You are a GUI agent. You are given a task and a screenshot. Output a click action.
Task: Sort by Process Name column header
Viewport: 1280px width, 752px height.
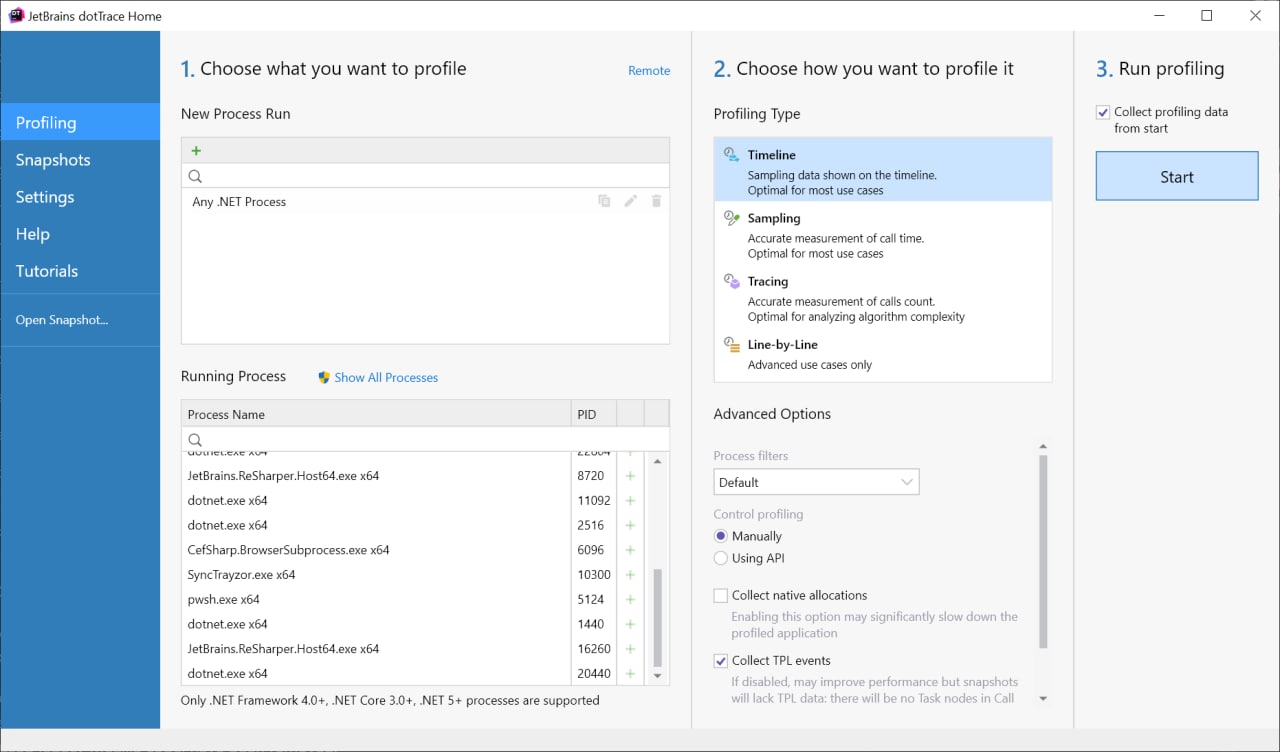[x=376, y=414]
